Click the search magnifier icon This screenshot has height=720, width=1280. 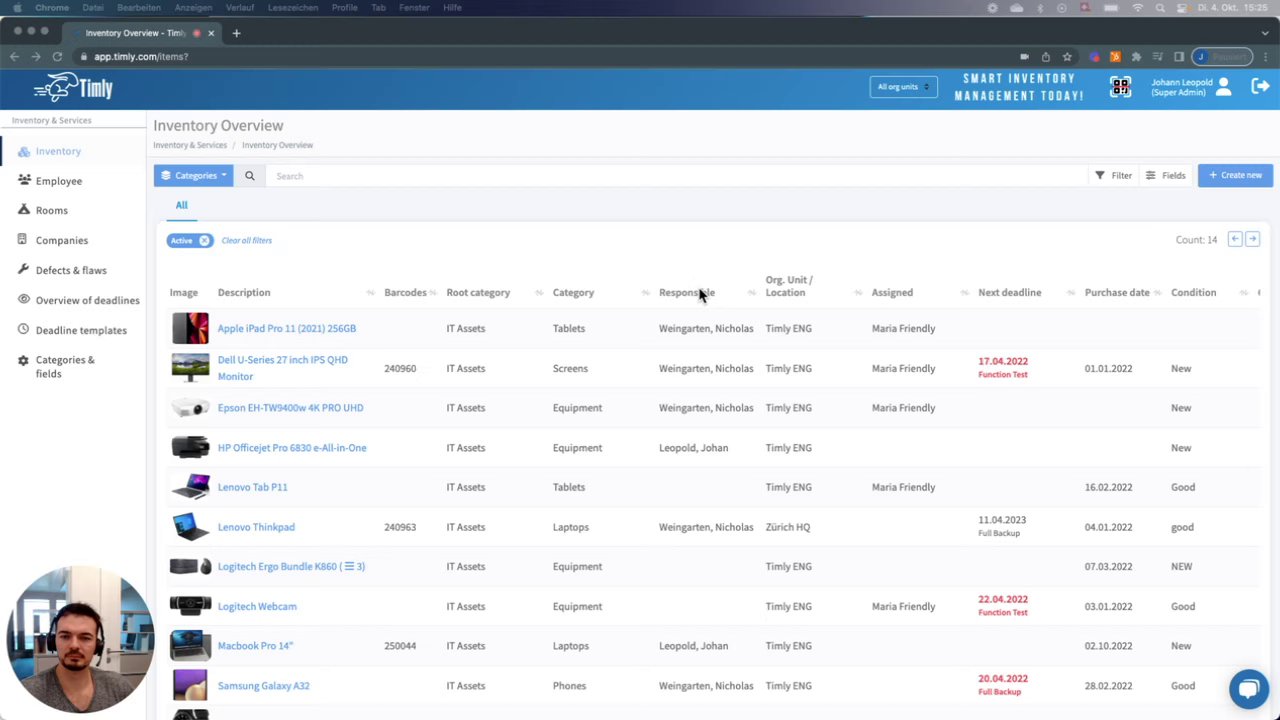tap(250, 176)
